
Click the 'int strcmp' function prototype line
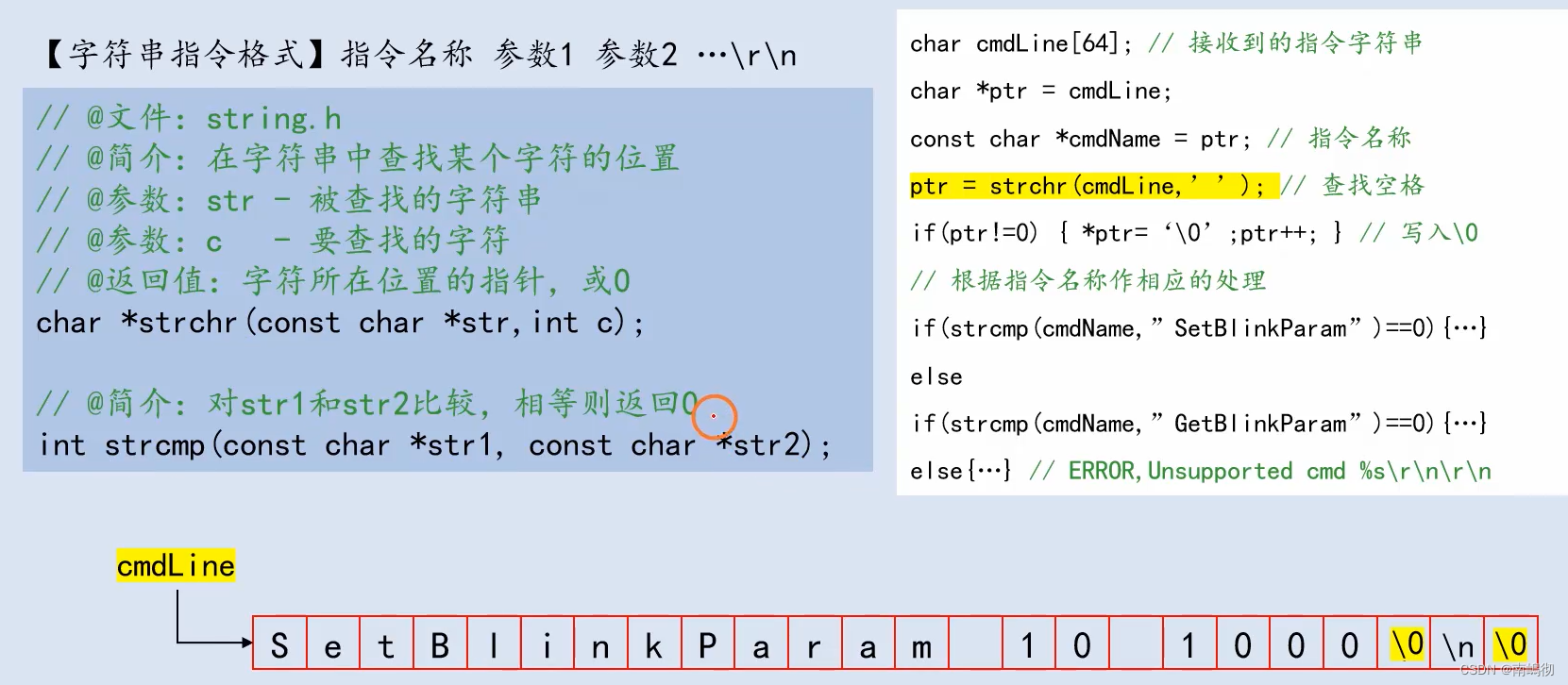435,444
